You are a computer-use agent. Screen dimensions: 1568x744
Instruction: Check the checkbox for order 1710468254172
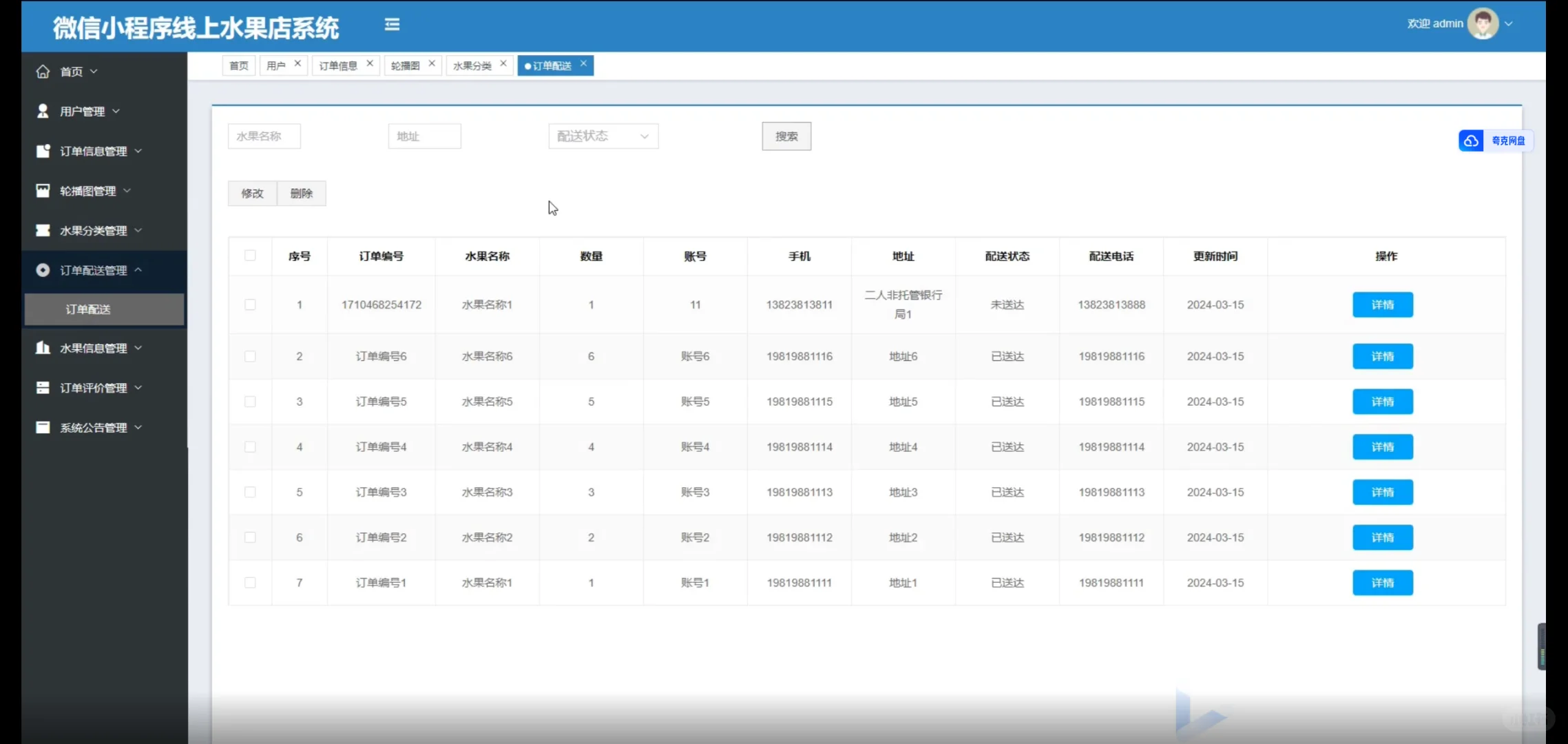pyautogui.click(x=250, y=304)
